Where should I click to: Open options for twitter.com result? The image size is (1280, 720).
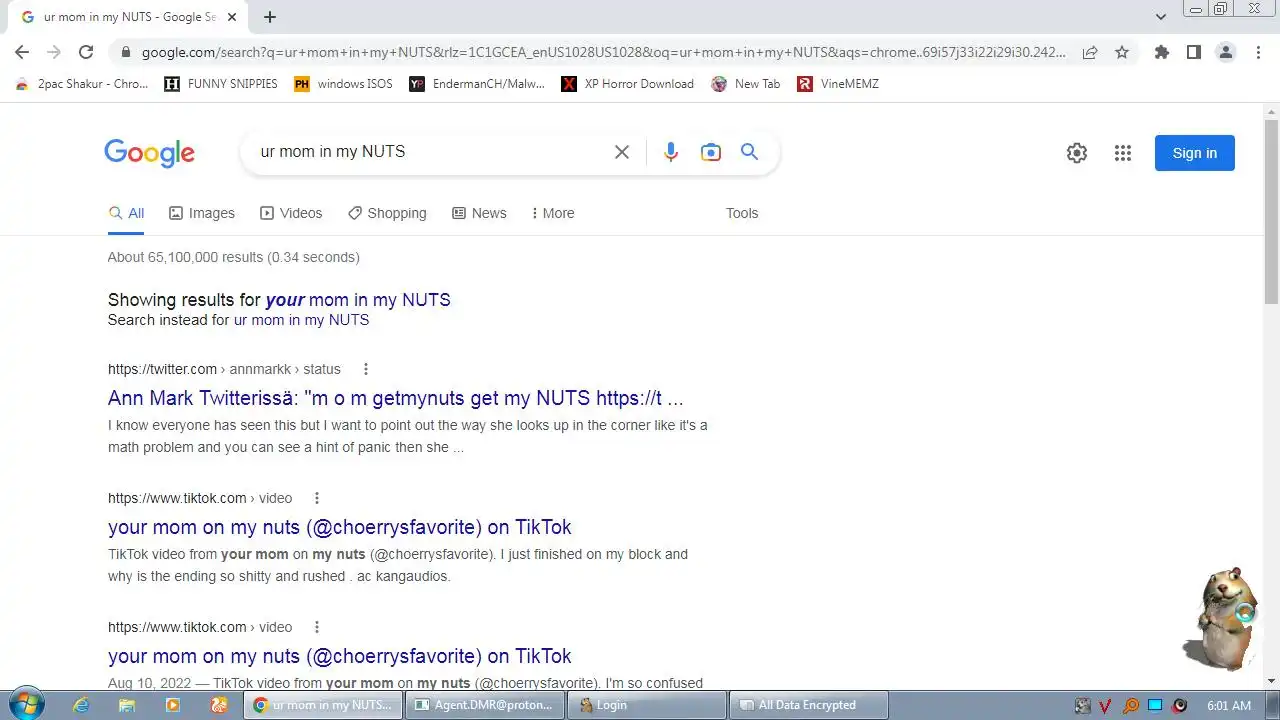coord(366,369)
